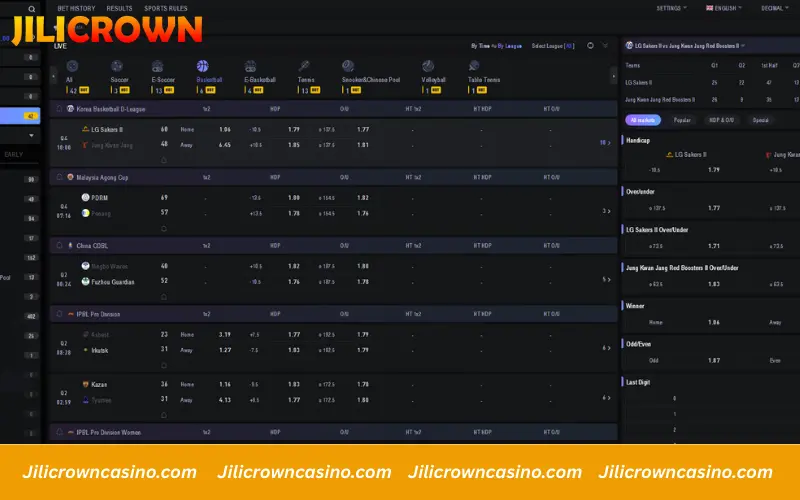
Task: Open Bet History menu
Action: [x=76, y=8]
